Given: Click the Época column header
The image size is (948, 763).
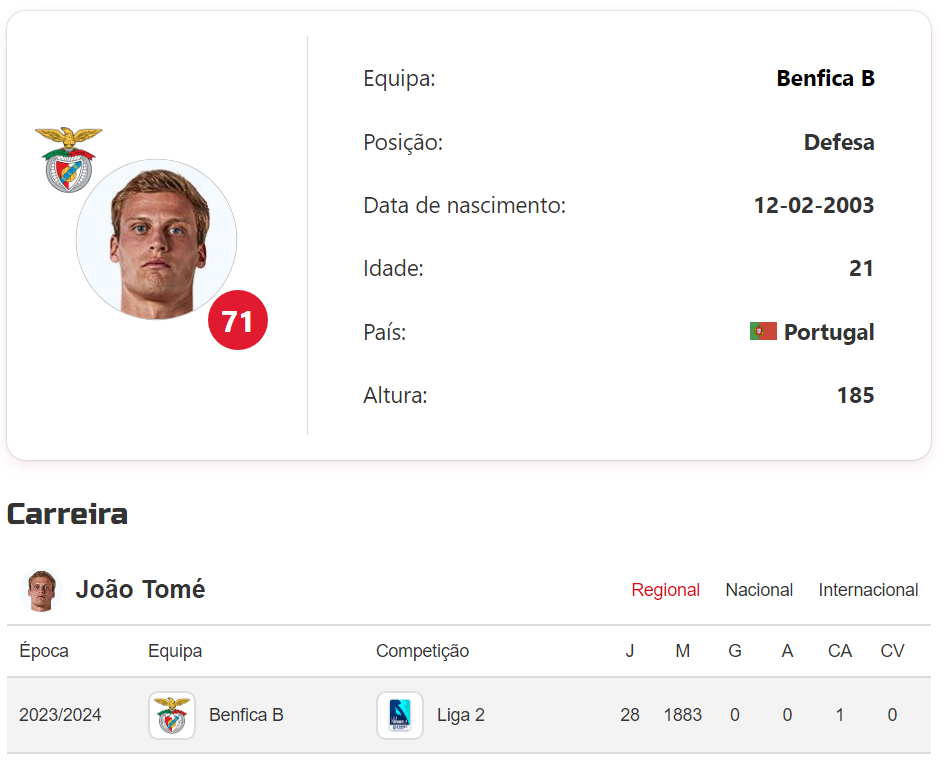Looking at the screenshot, I should [x=44, y=651].
